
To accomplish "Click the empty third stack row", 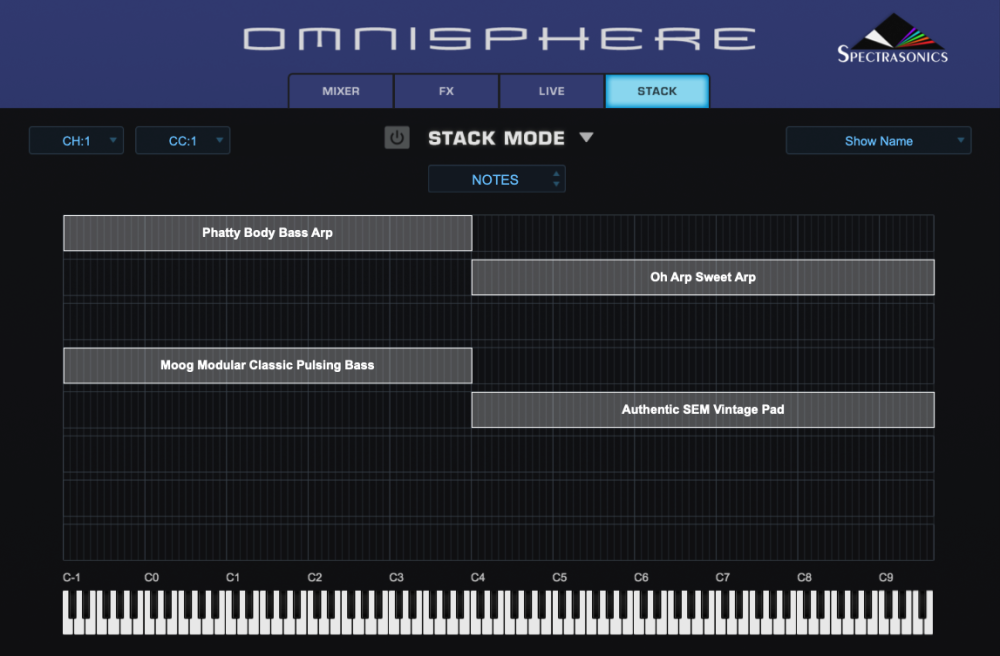I will coord(499,321).
